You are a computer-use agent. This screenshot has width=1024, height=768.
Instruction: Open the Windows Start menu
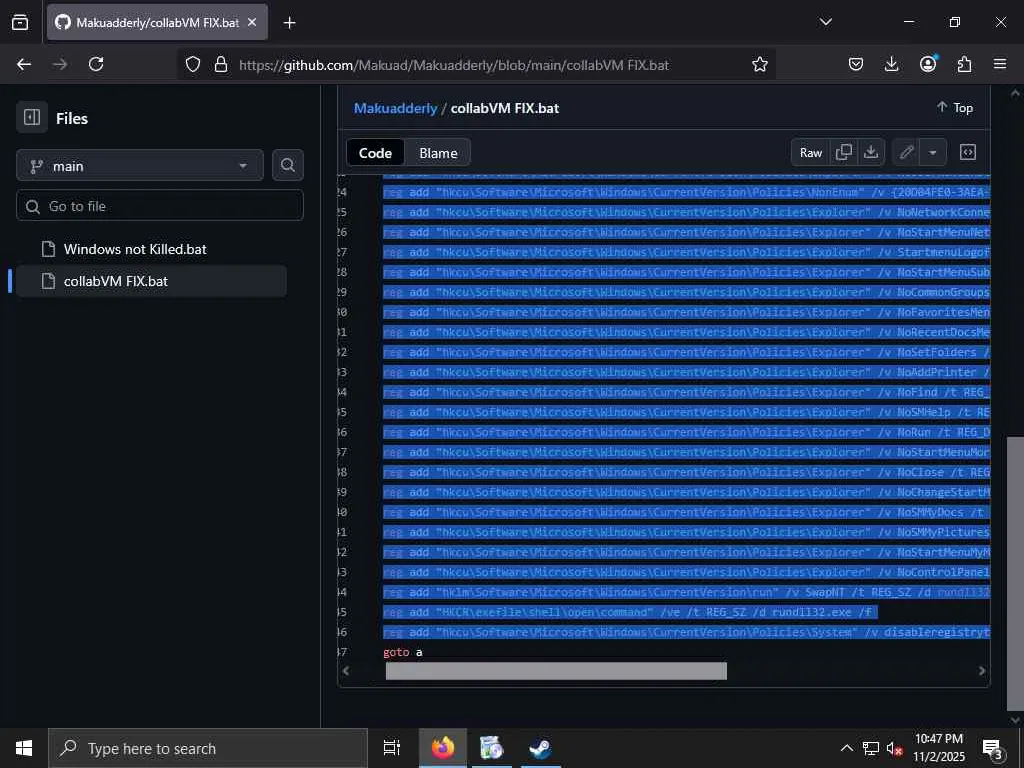point(24,748)
